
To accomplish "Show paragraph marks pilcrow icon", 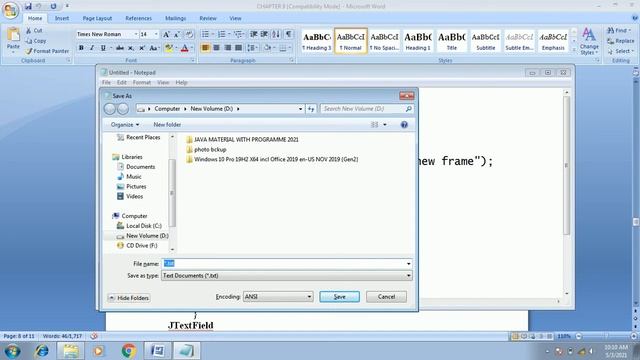I will 289,34.
